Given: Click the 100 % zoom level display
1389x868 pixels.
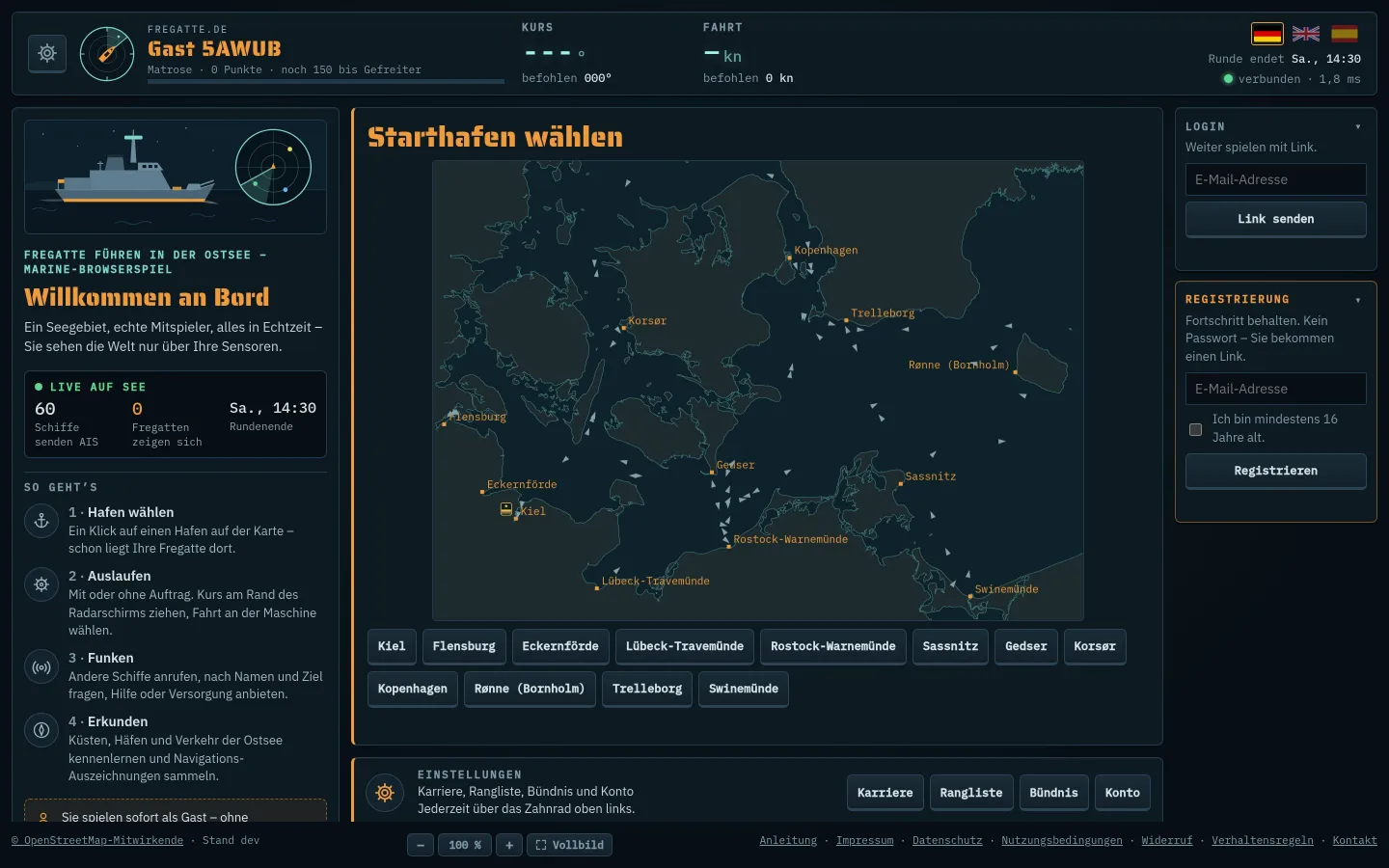Looking at the screenshot, I should click(465, 845).
